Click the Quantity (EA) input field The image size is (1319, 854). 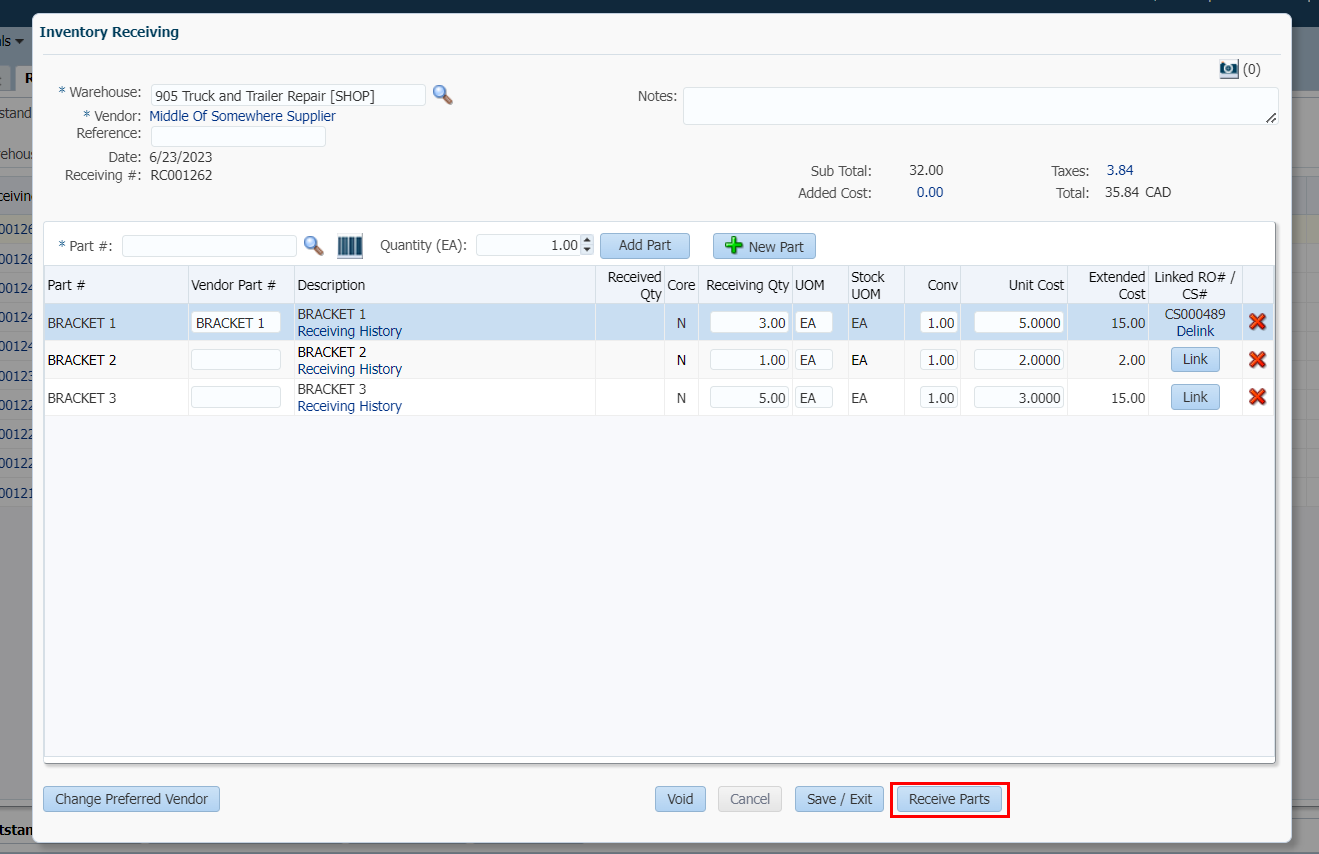click(x=528, y=246)
